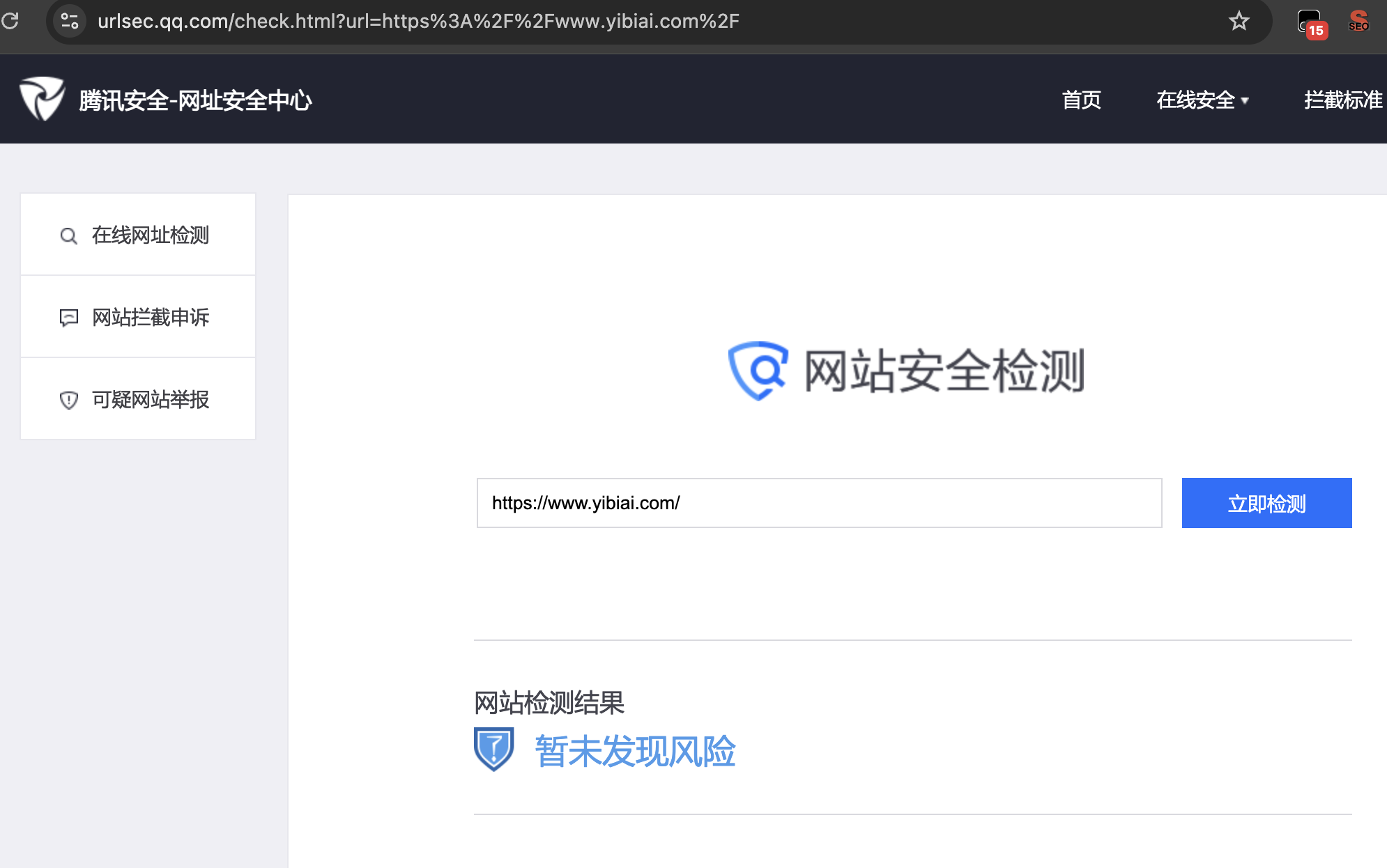The image size is (1387, 868).
Task: Go to 首页 in top navigation
Action: tap(1081, 100)
